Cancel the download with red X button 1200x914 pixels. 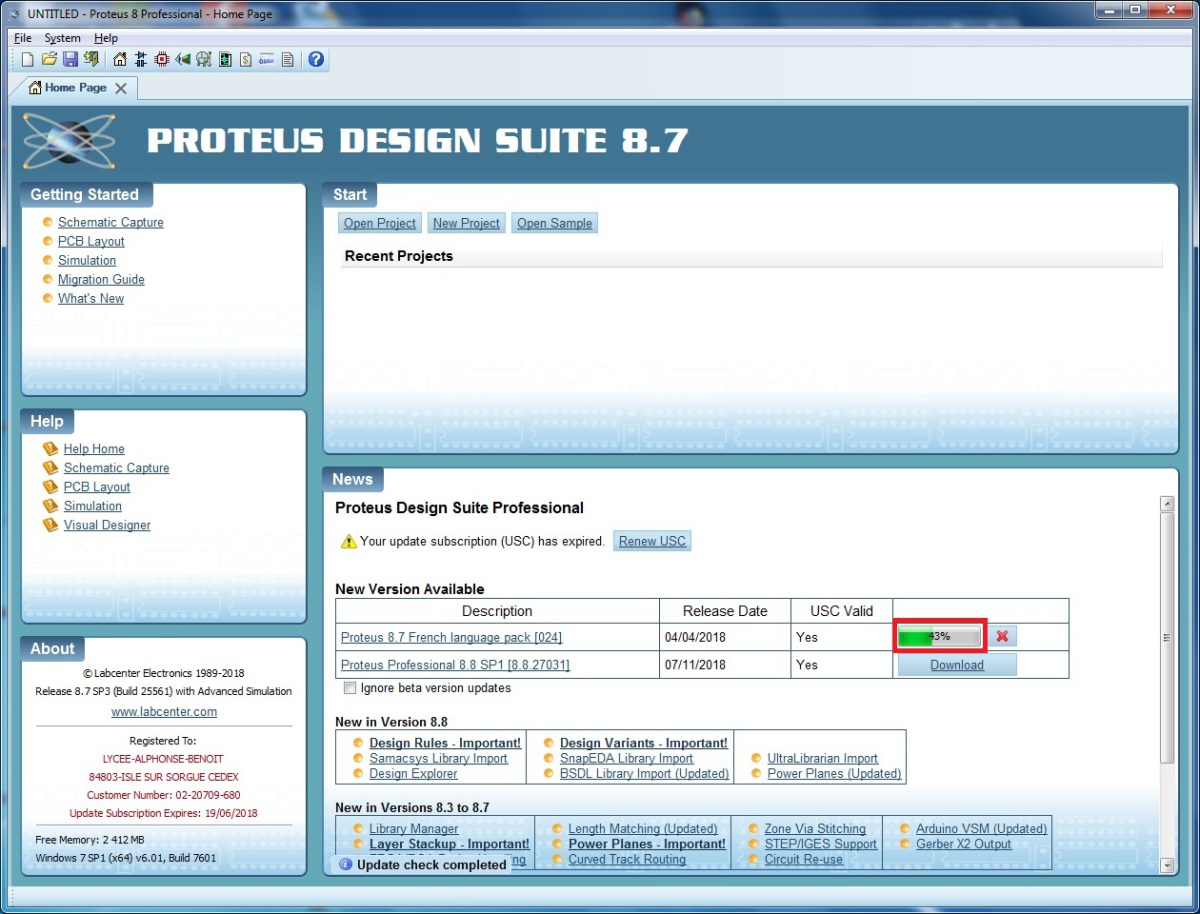click(x=1002, y=637)
